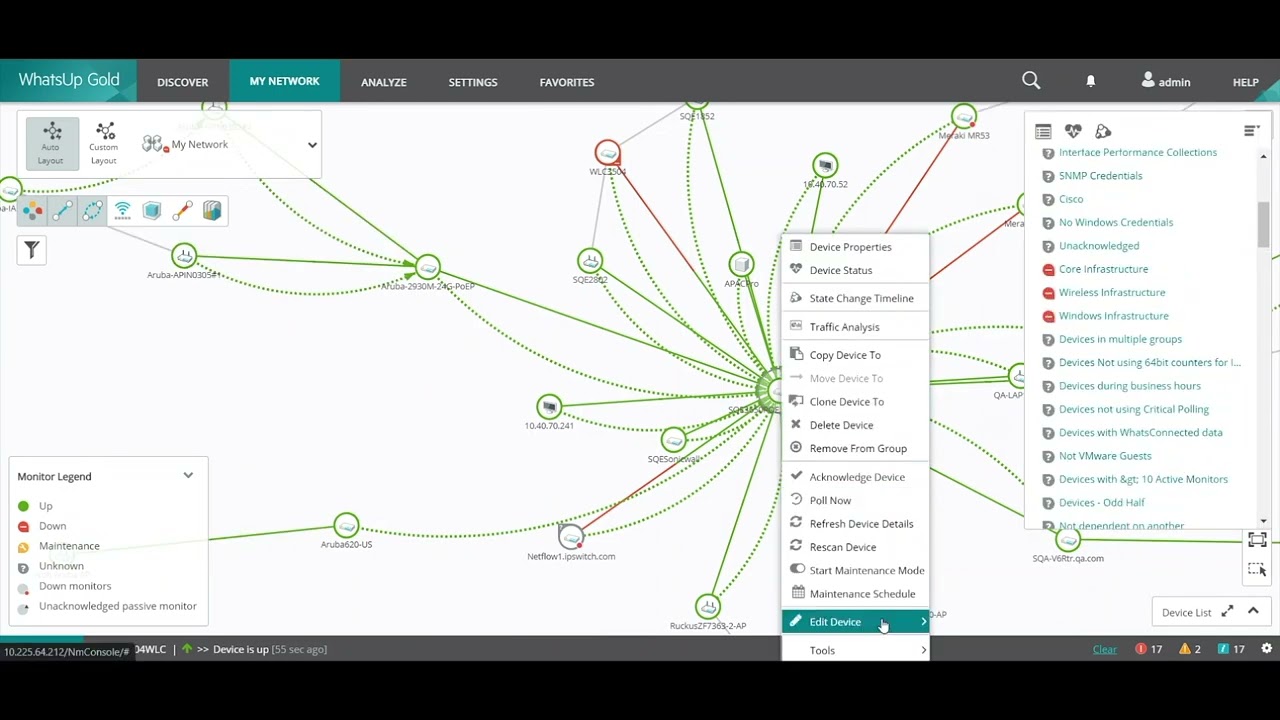This screenshot has height=720, width=1280.
Task: Select the Aruba620-US device node
Action: click(346, 525)
